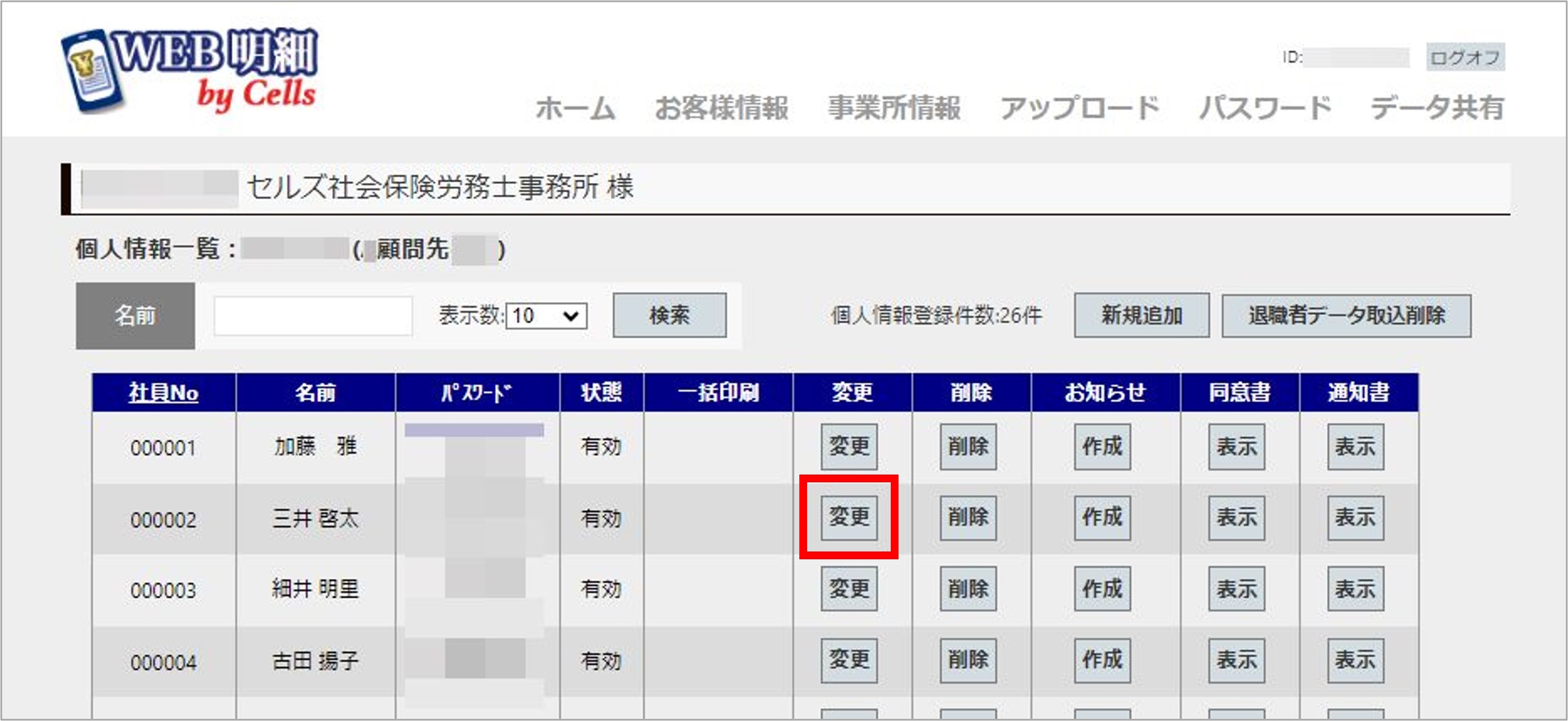The image size is (1568, 721).
Task: Click 削除 for employee 000002
Action: click(968, 517)
